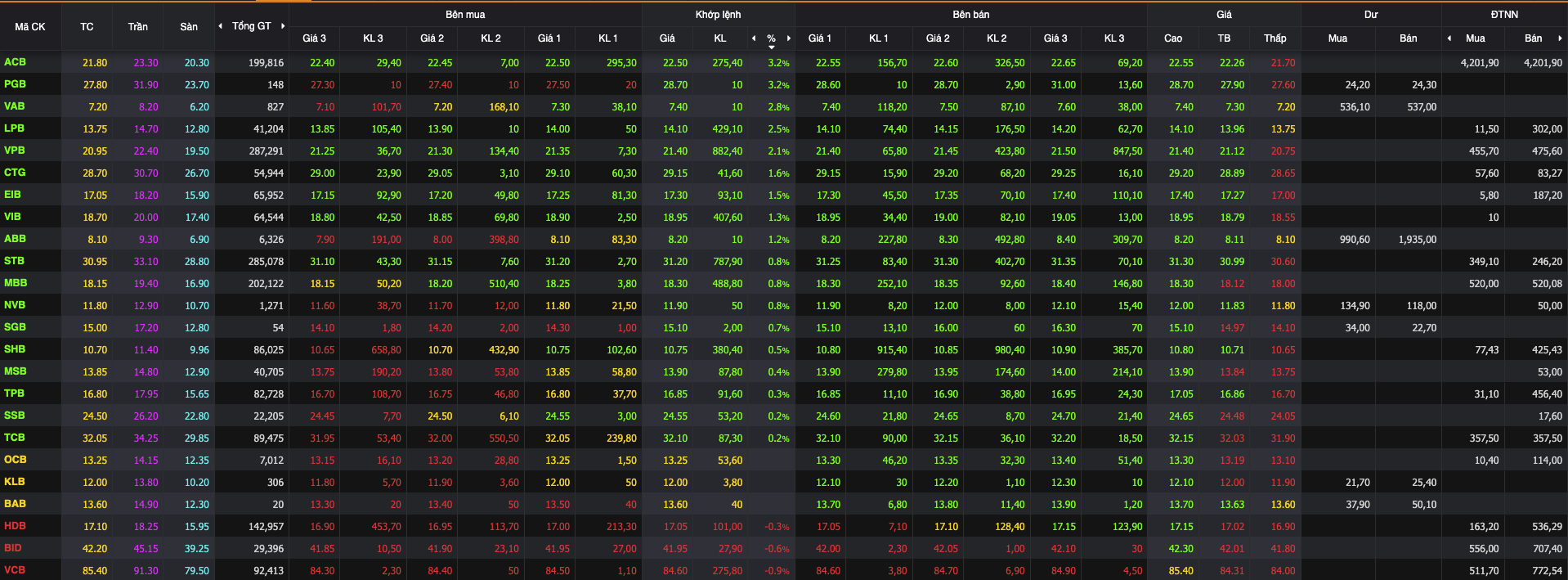Viewport: 1568px width, 580px height.
Task: Click VPB matched volume 882,40
Action: [728, 151]
